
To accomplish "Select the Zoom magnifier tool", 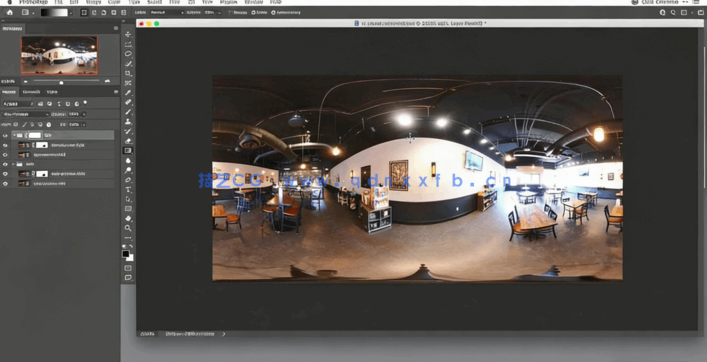I will pos(128,228).
